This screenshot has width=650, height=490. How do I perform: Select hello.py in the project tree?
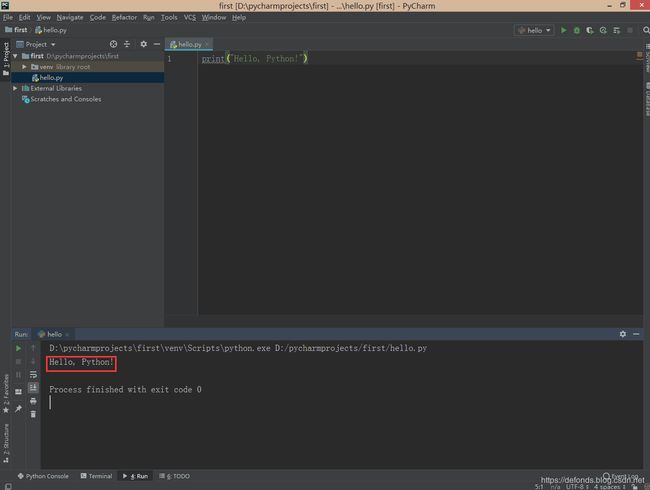tap(88, 78)
